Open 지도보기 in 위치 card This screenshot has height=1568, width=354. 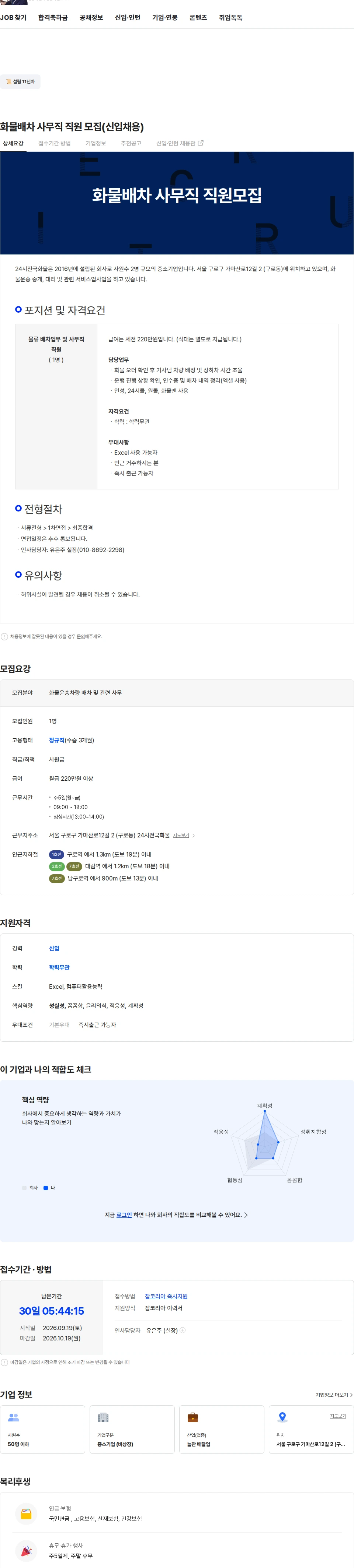(x=338, y=1416)
